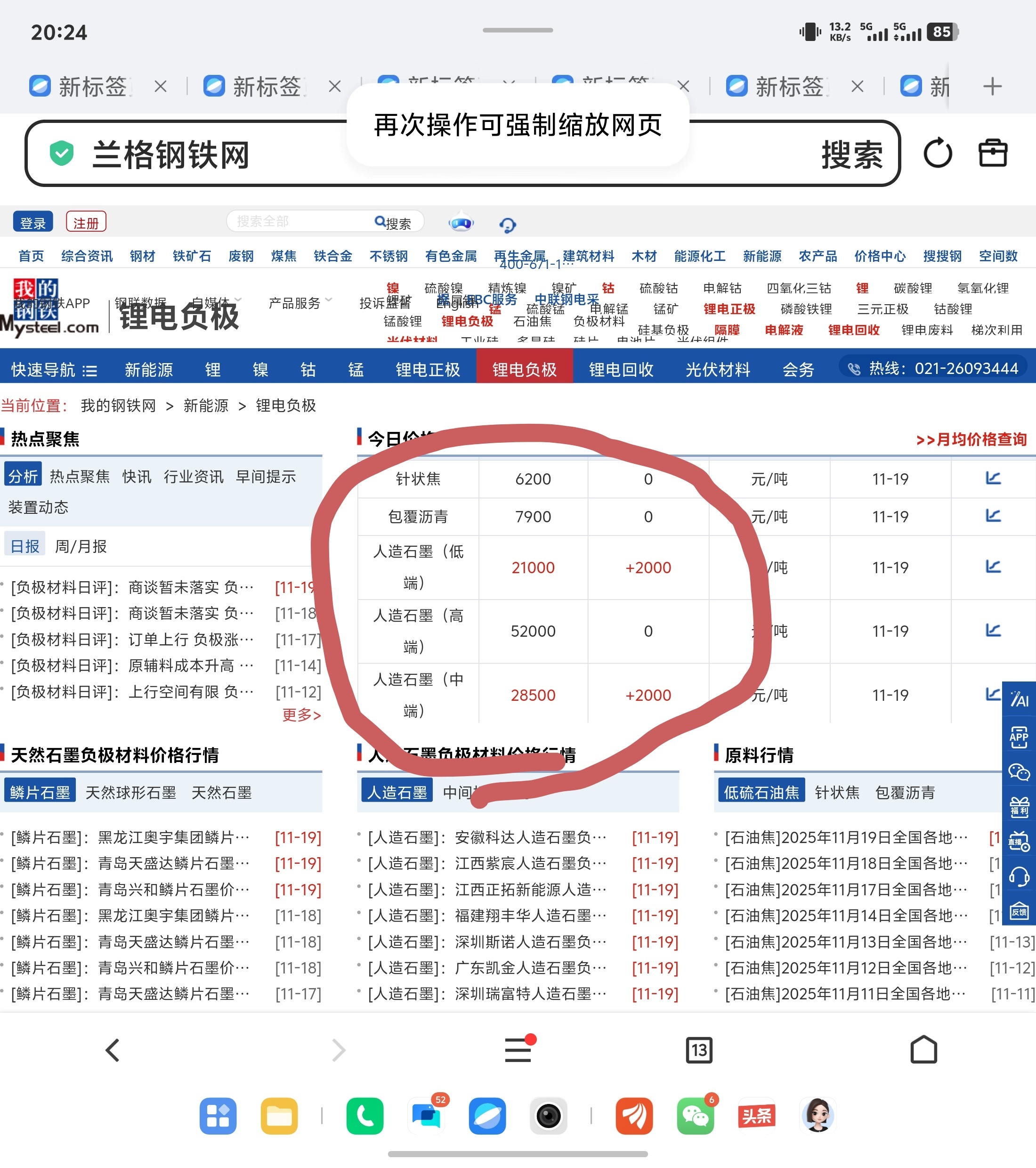1036x1168 pixels.
Task: Open the 月均价格查询 link
Action: tap(971, 439)
